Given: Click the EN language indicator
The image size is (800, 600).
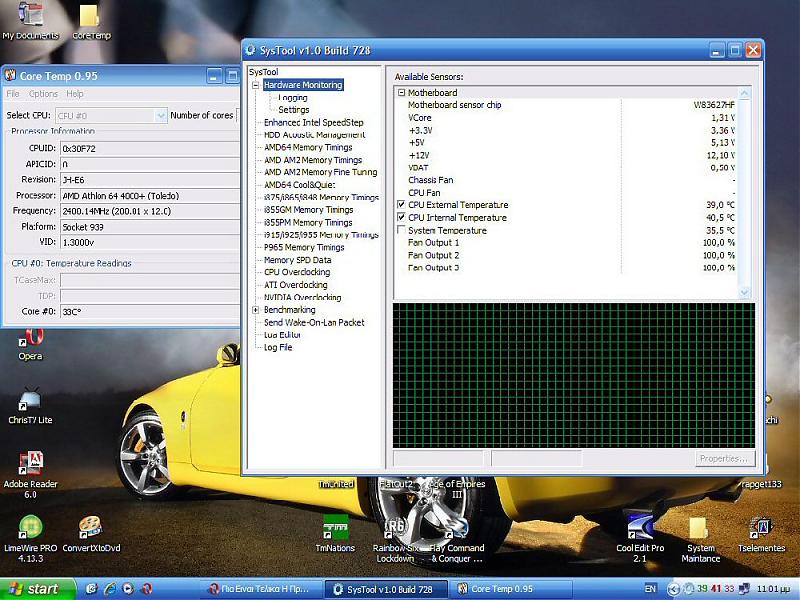Looking at the screenshot, I should (x=650, y=589).
